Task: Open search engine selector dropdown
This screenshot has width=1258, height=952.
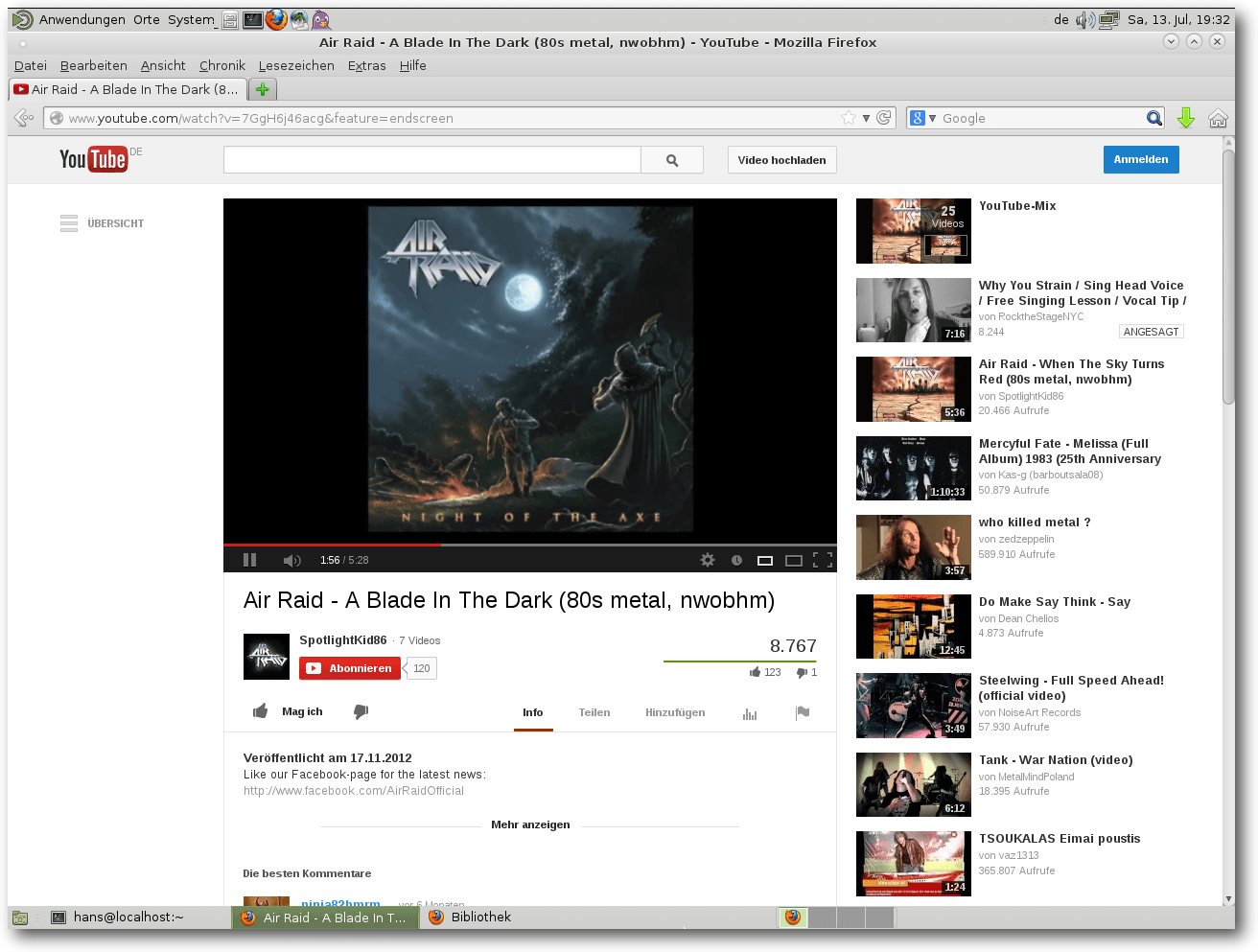Action: pyautogui.click(x=922, y=118)
